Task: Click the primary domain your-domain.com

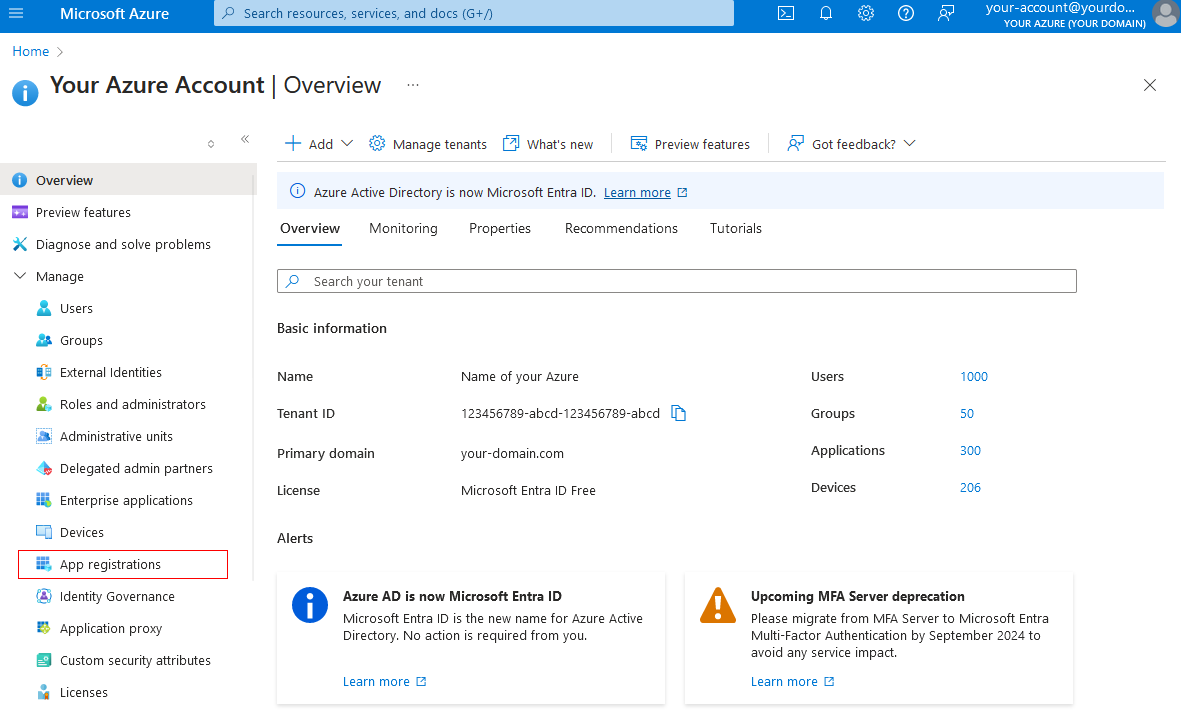Action: point(512,454)
